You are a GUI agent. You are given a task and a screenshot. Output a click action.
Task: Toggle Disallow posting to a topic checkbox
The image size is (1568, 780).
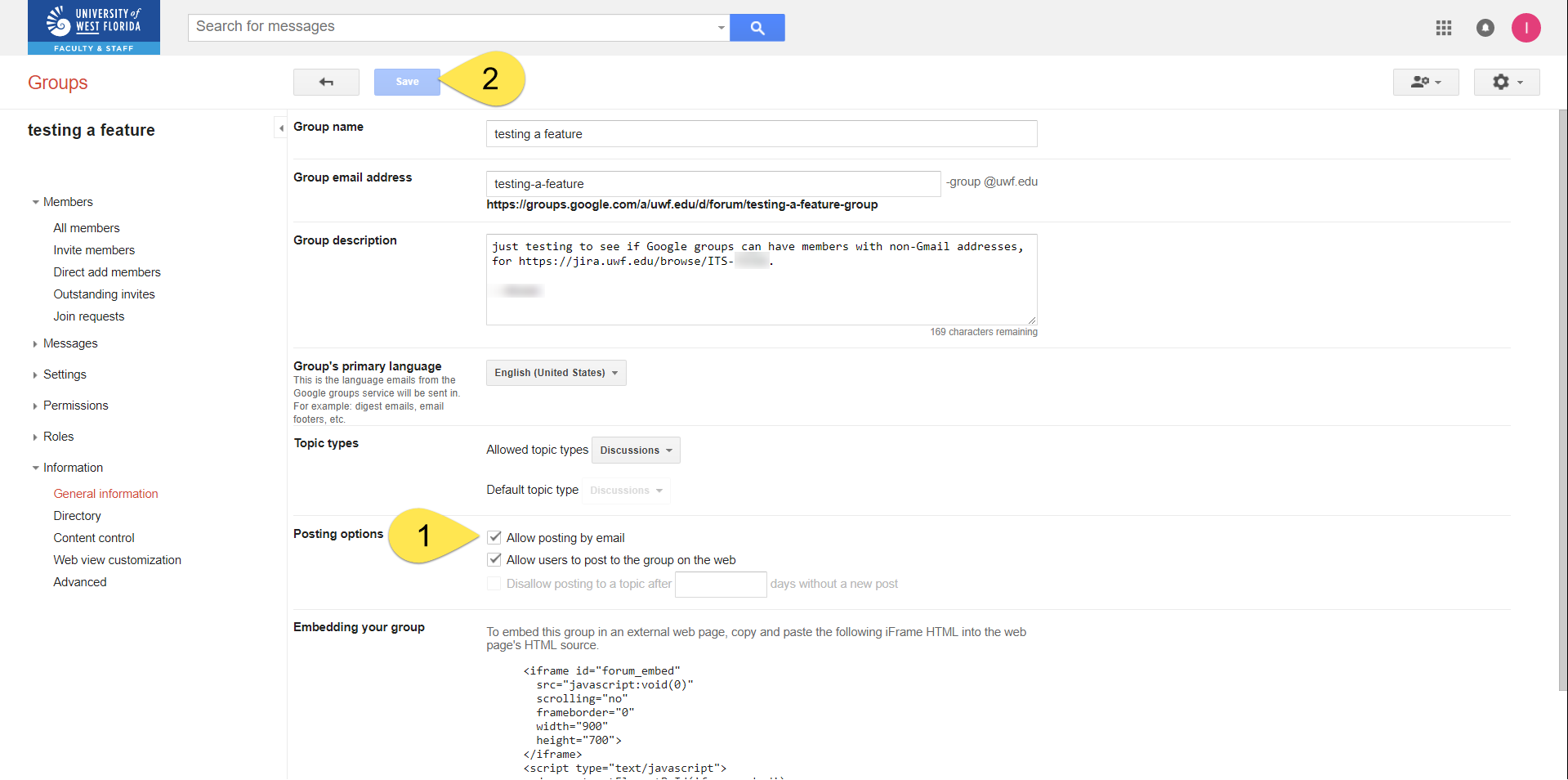(x=494, y=583)
